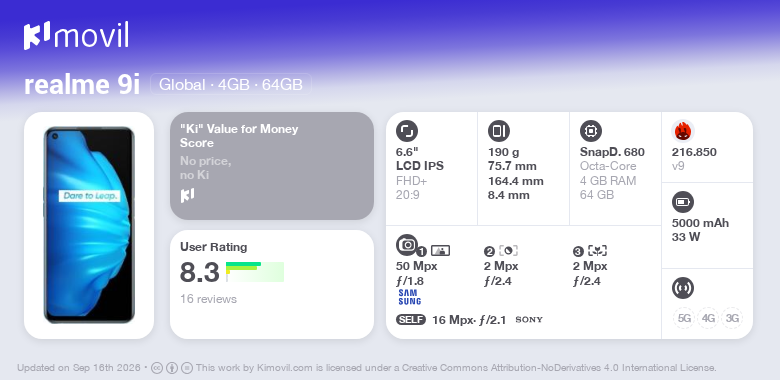780x380 pixels.
Task: Click the SELF selfie camera badge
Action: pyautogui.click(x=411, y=319)
